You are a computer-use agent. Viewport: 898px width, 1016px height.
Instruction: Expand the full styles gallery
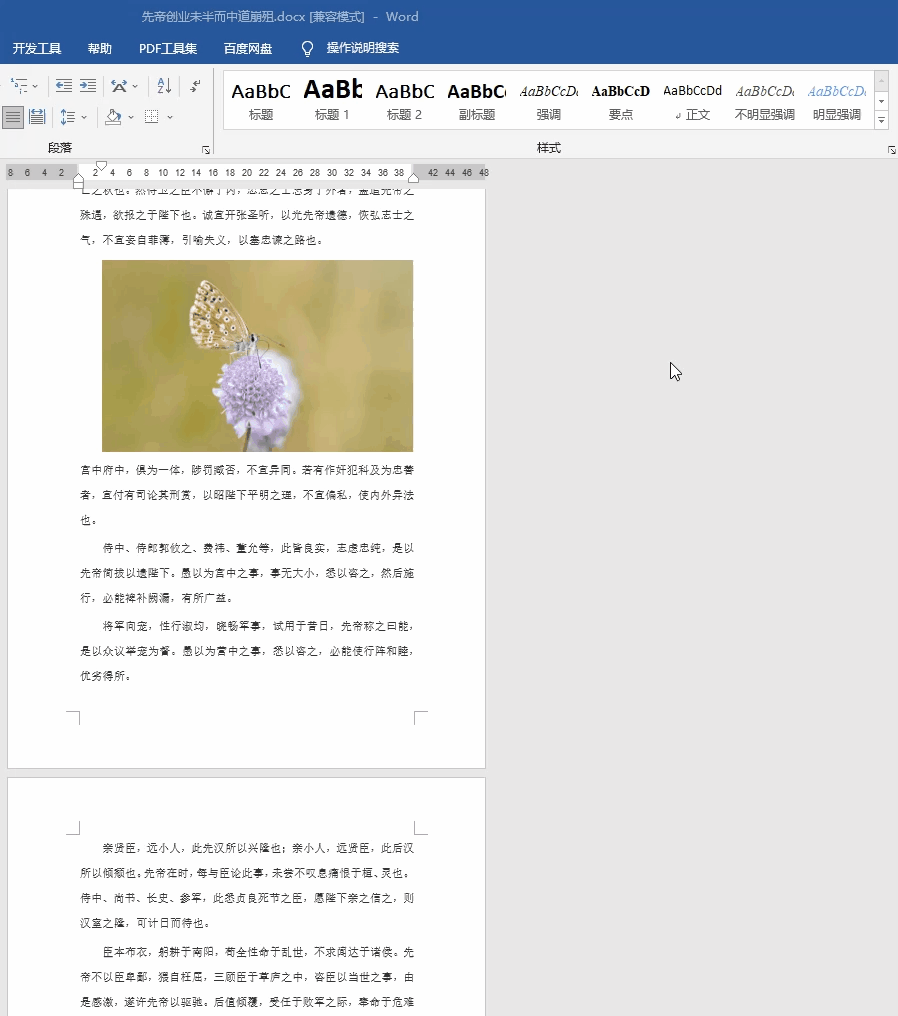tap(881, 120)
